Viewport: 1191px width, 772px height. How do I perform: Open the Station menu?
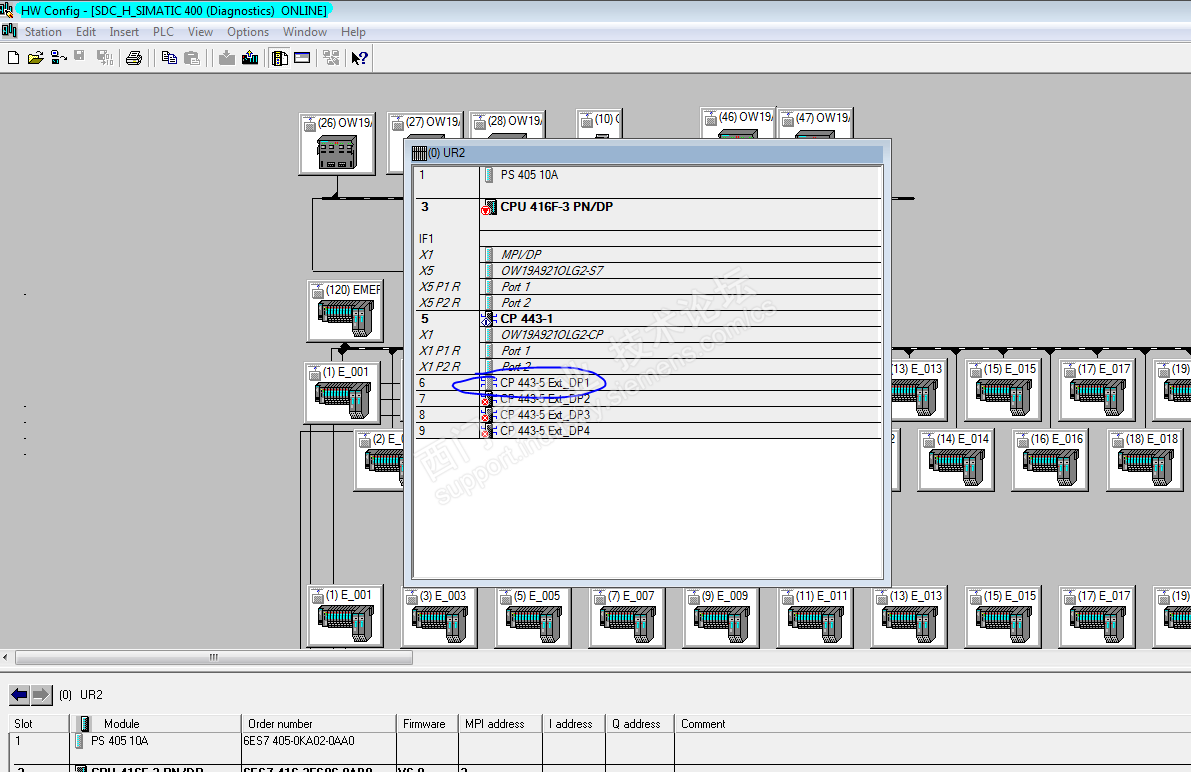[43, 32]
